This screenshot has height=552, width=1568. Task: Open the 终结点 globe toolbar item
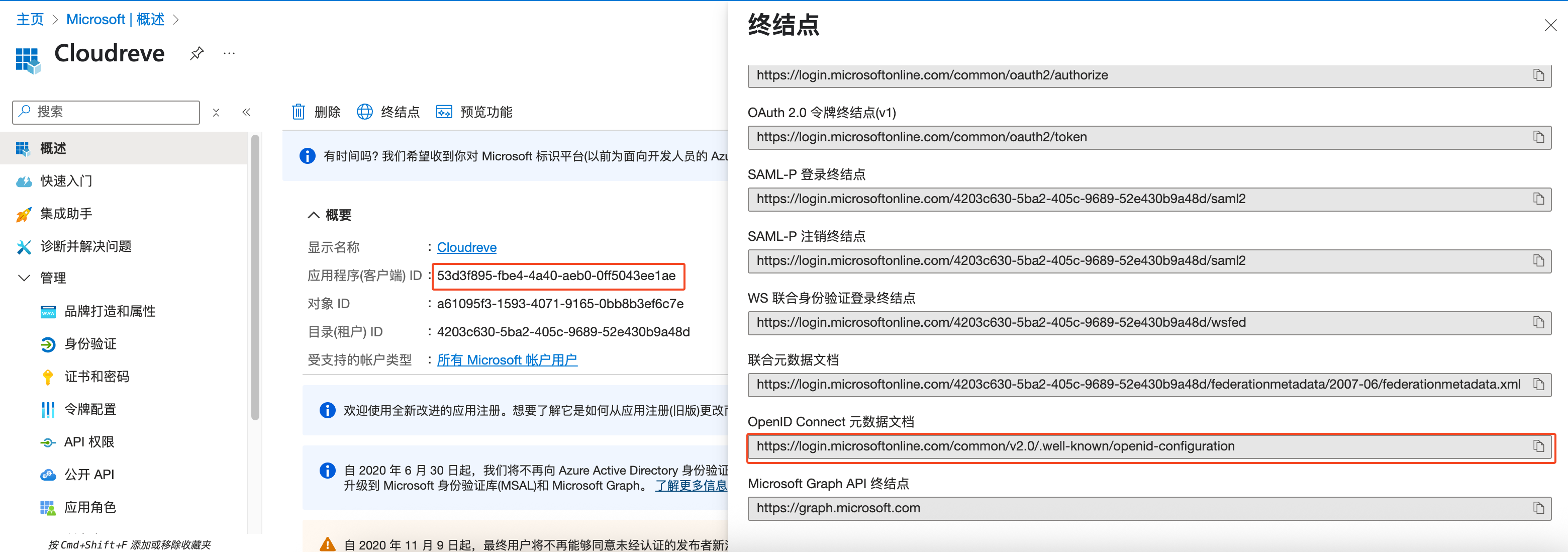click(x=388, y=112)
